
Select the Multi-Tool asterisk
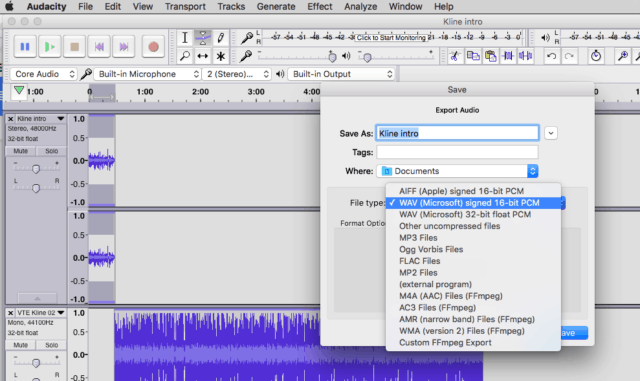click(220, 56)
